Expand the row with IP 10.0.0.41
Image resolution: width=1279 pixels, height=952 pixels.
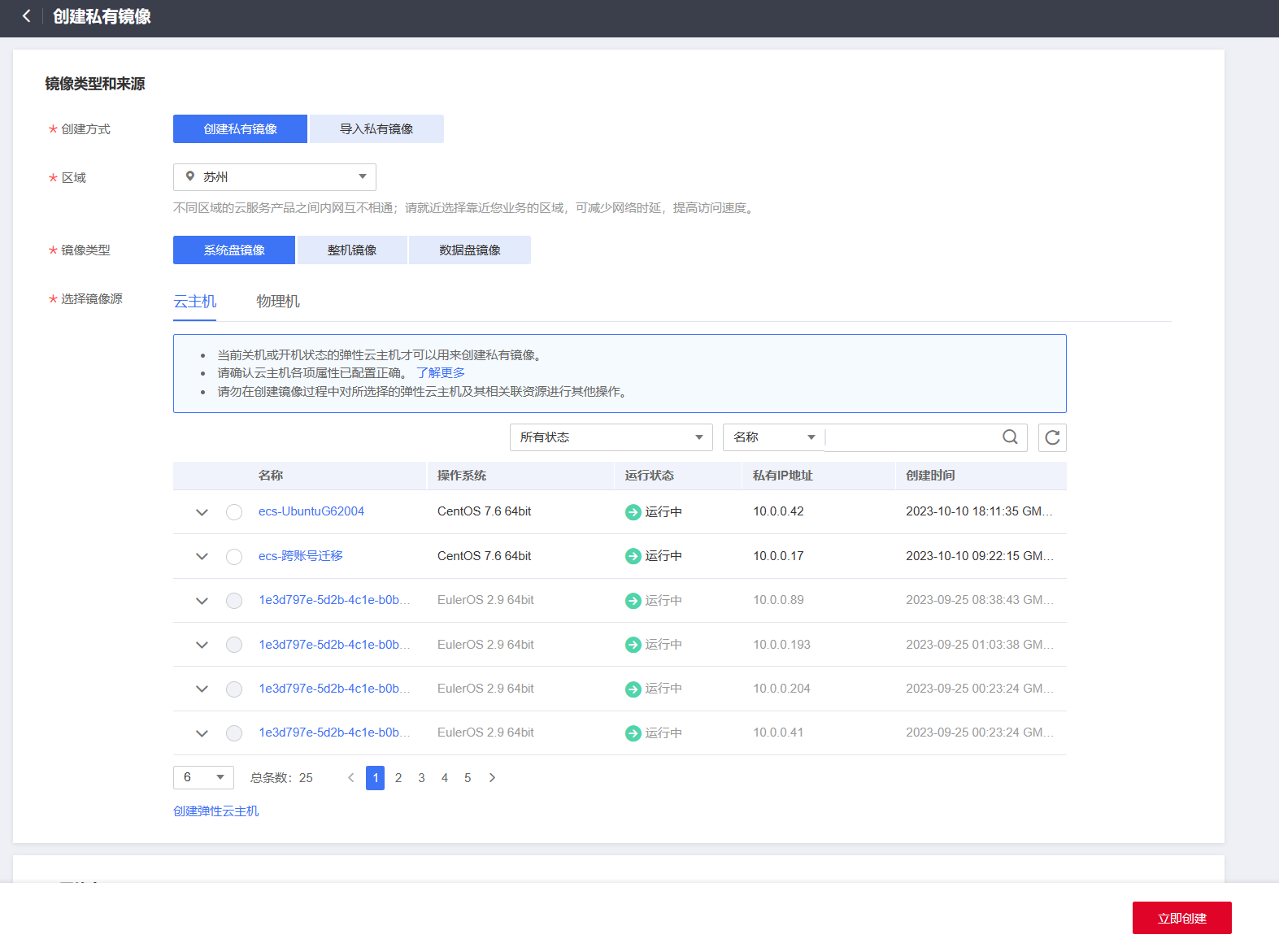[202, 733]
